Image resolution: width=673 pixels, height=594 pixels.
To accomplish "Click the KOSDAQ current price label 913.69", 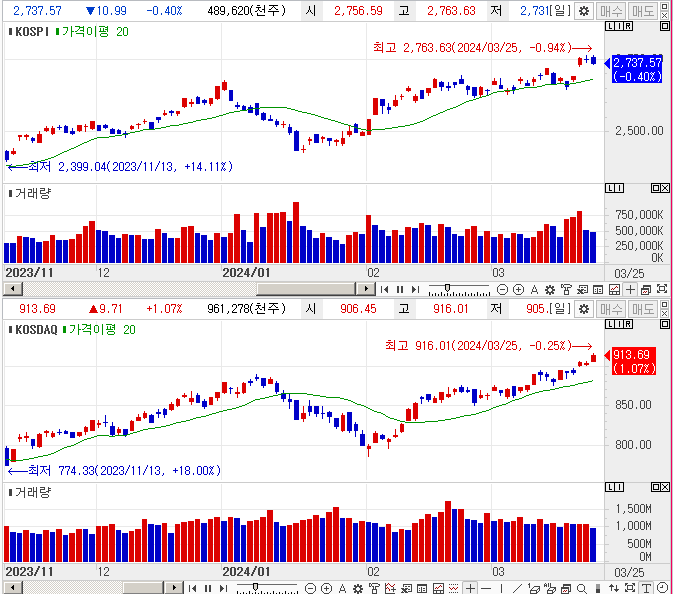I will (x=631, y=355).
